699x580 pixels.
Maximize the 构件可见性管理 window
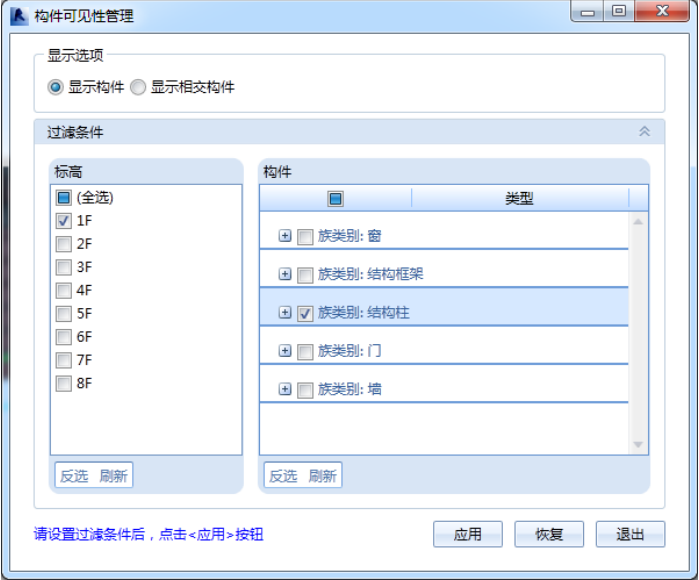tap(619, 12)
